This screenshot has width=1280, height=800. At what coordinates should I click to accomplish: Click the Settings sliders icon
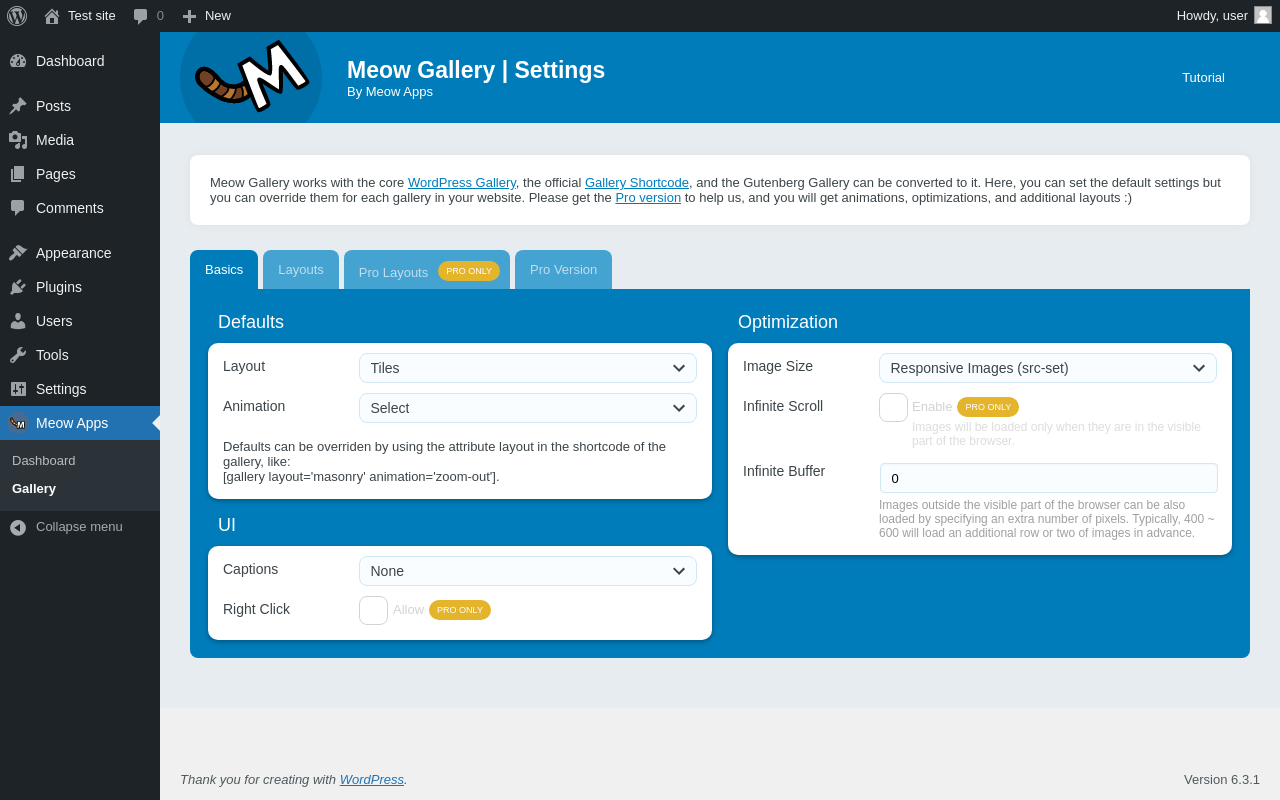pos(18,389)
